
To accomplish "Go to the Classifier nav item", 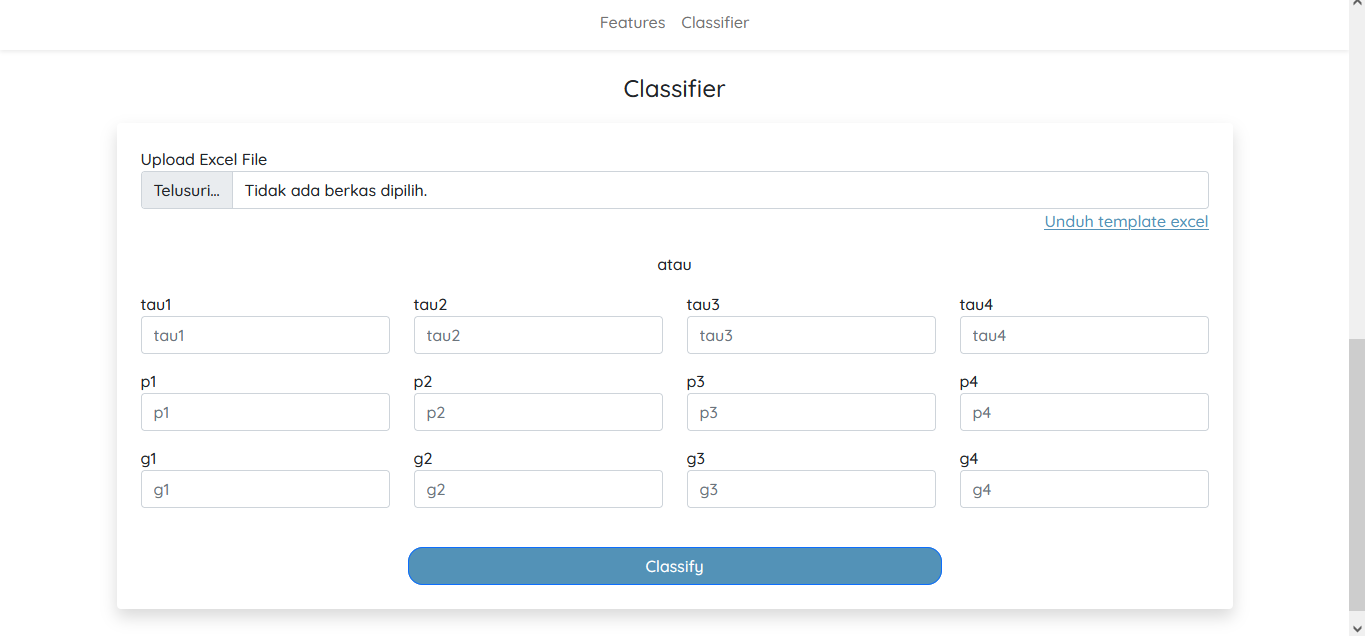I will pyautogui.click(x=715, y=22).
